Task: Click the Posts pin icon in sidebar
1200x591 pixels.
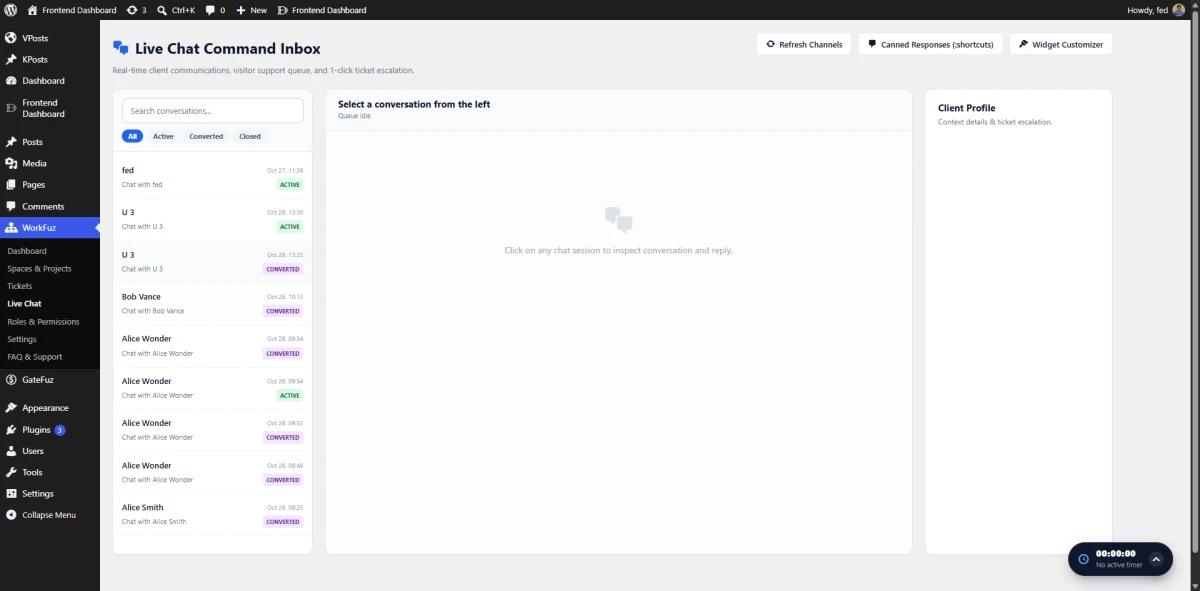Action: point(11,142)
